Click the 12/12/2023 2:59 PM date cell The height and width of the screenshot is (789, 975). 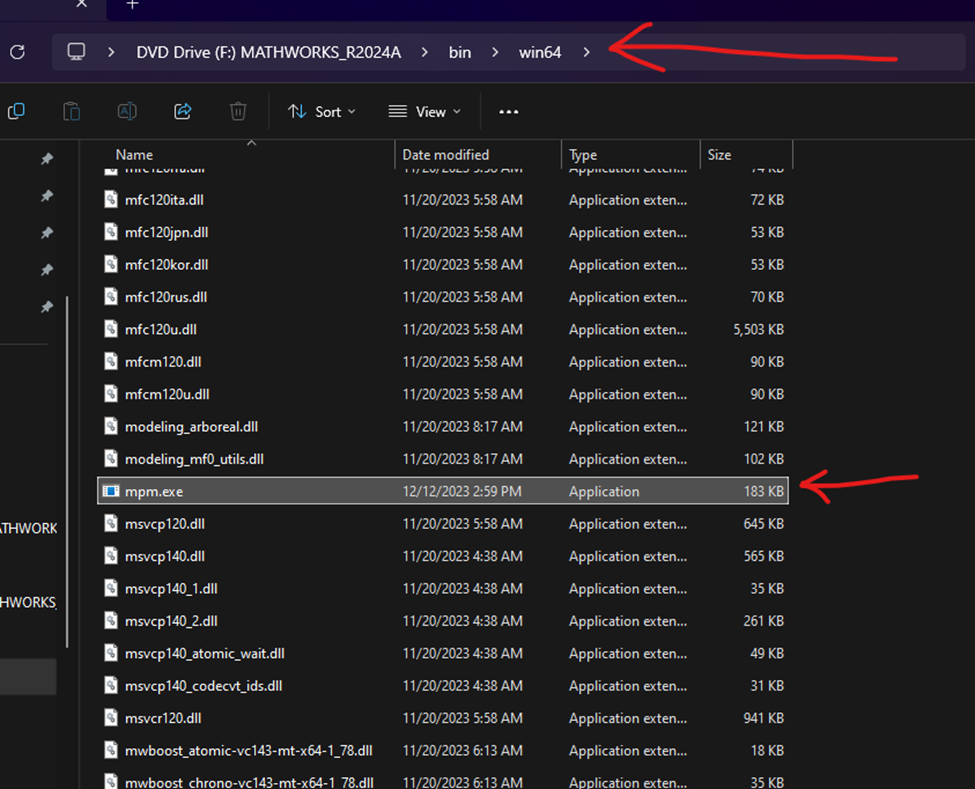pyautogui.click(x=462, y=491)
